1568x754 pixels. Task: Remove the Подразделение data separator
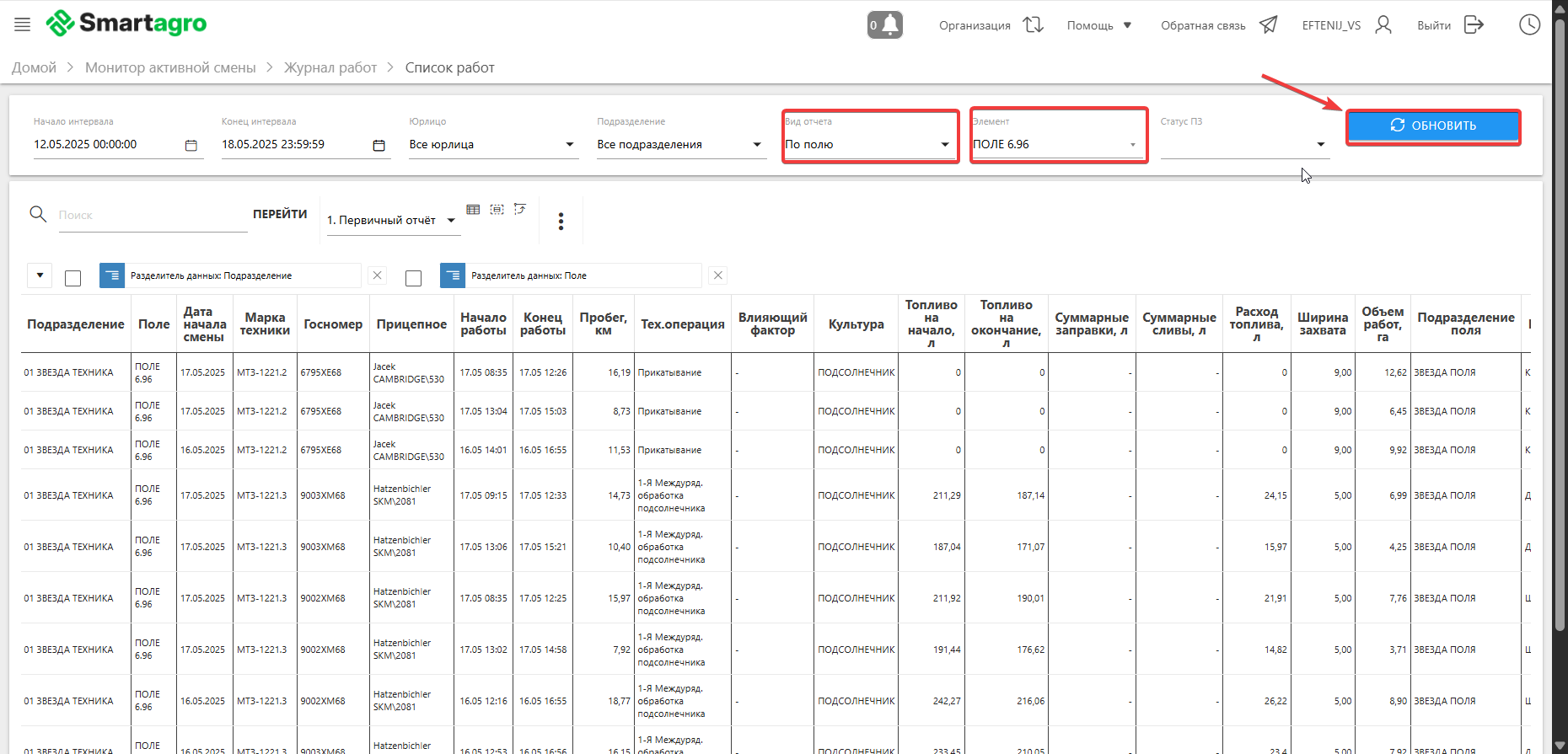click(x=378, y=275)
